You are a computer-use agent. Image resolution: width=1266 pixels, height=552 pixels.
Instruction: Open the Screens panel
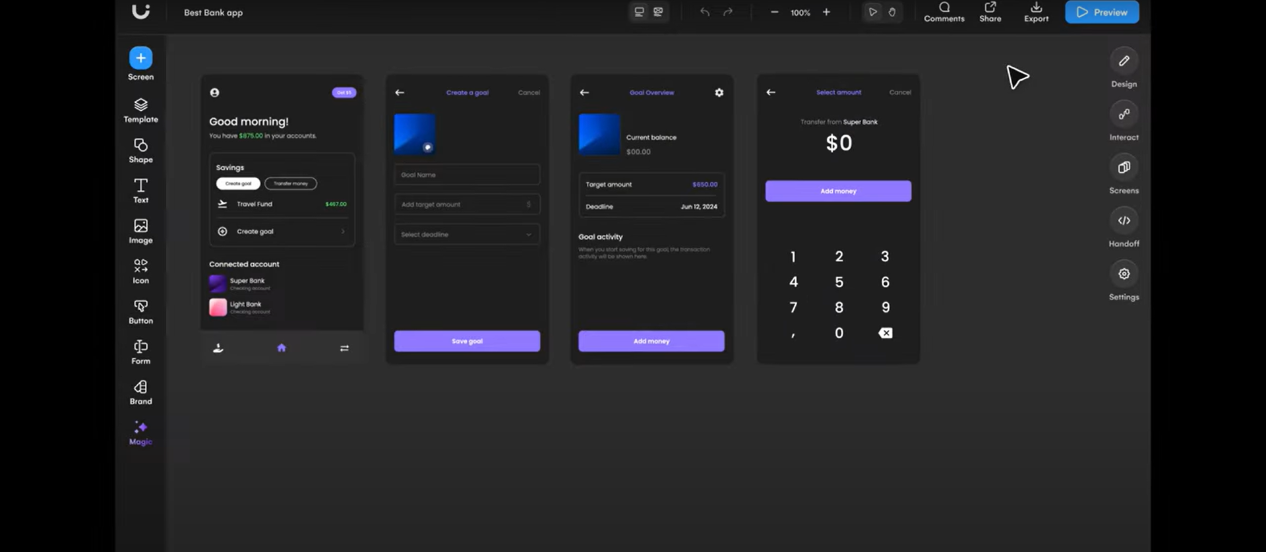[1124, 174]
